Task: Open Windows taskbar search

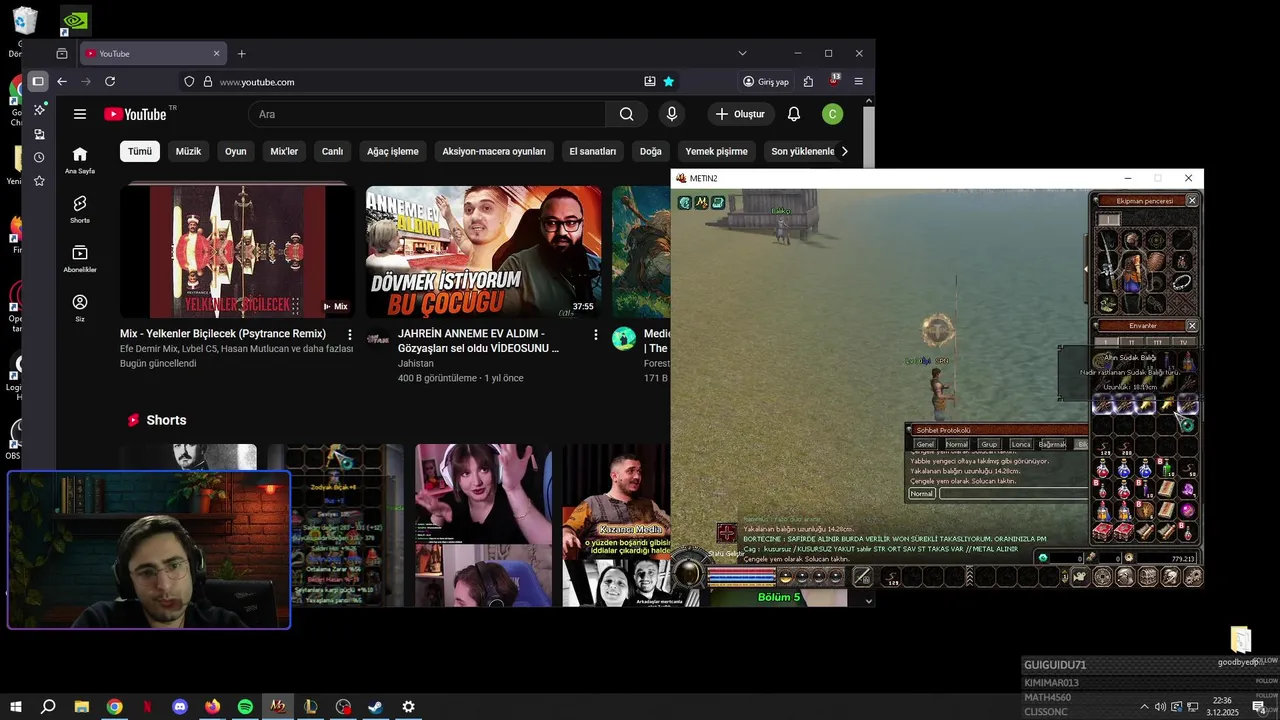Action: [48, 707]
